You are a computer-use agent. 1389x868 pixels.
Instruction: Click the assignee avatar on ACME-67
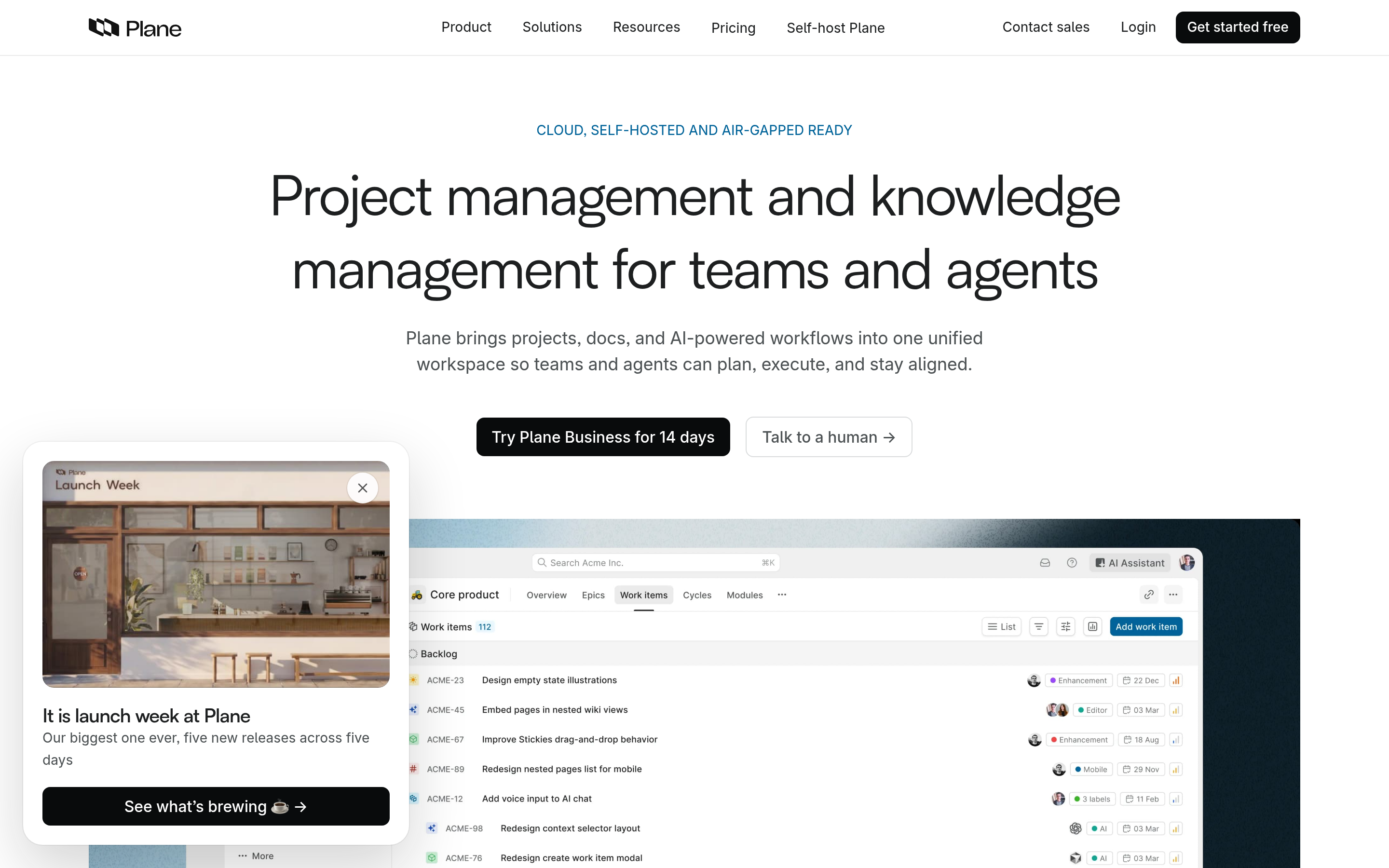coord(1035,739)
